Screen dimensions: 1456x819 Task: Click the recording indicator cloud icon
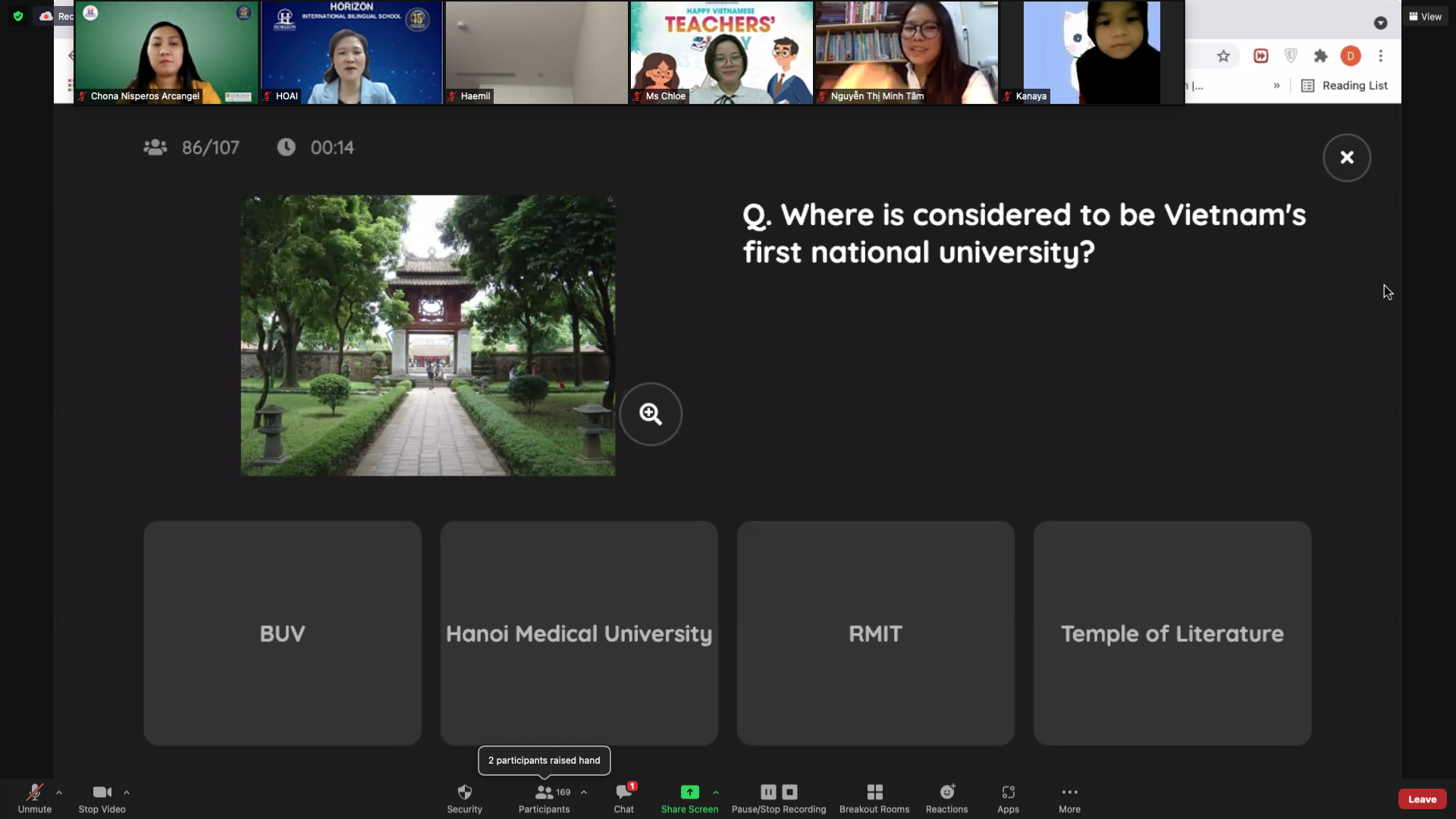[46, 16]
